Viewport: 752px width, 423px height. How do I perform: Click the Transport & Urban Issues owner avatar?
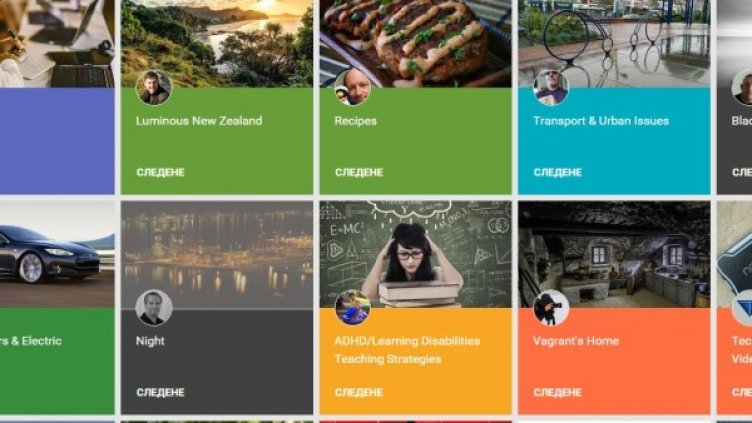pyautogui.click(x=551, y=88)
